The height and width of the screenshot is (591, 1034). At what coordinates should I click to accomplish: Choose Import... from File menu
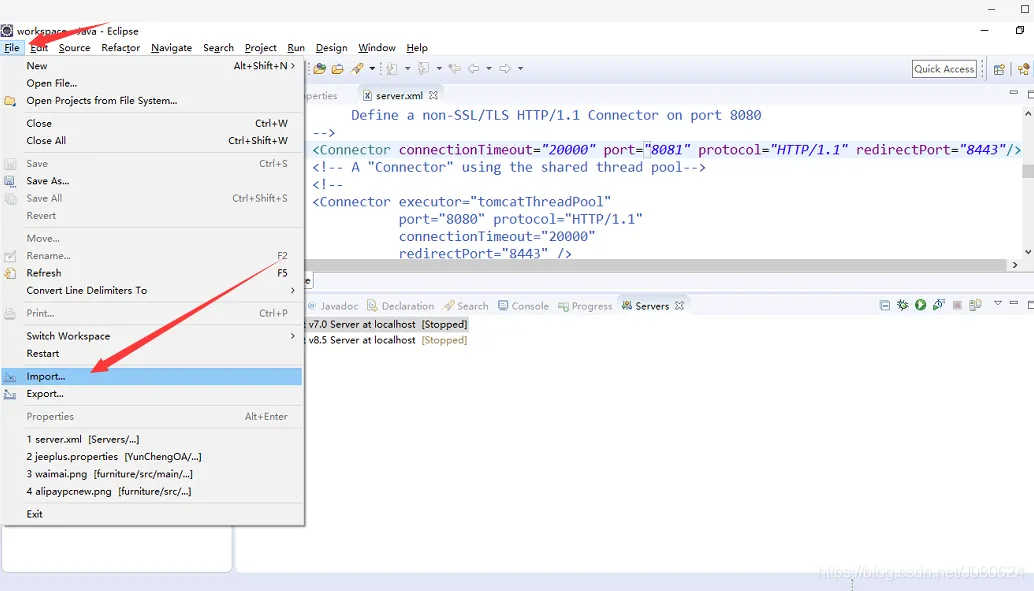(152, 376)
